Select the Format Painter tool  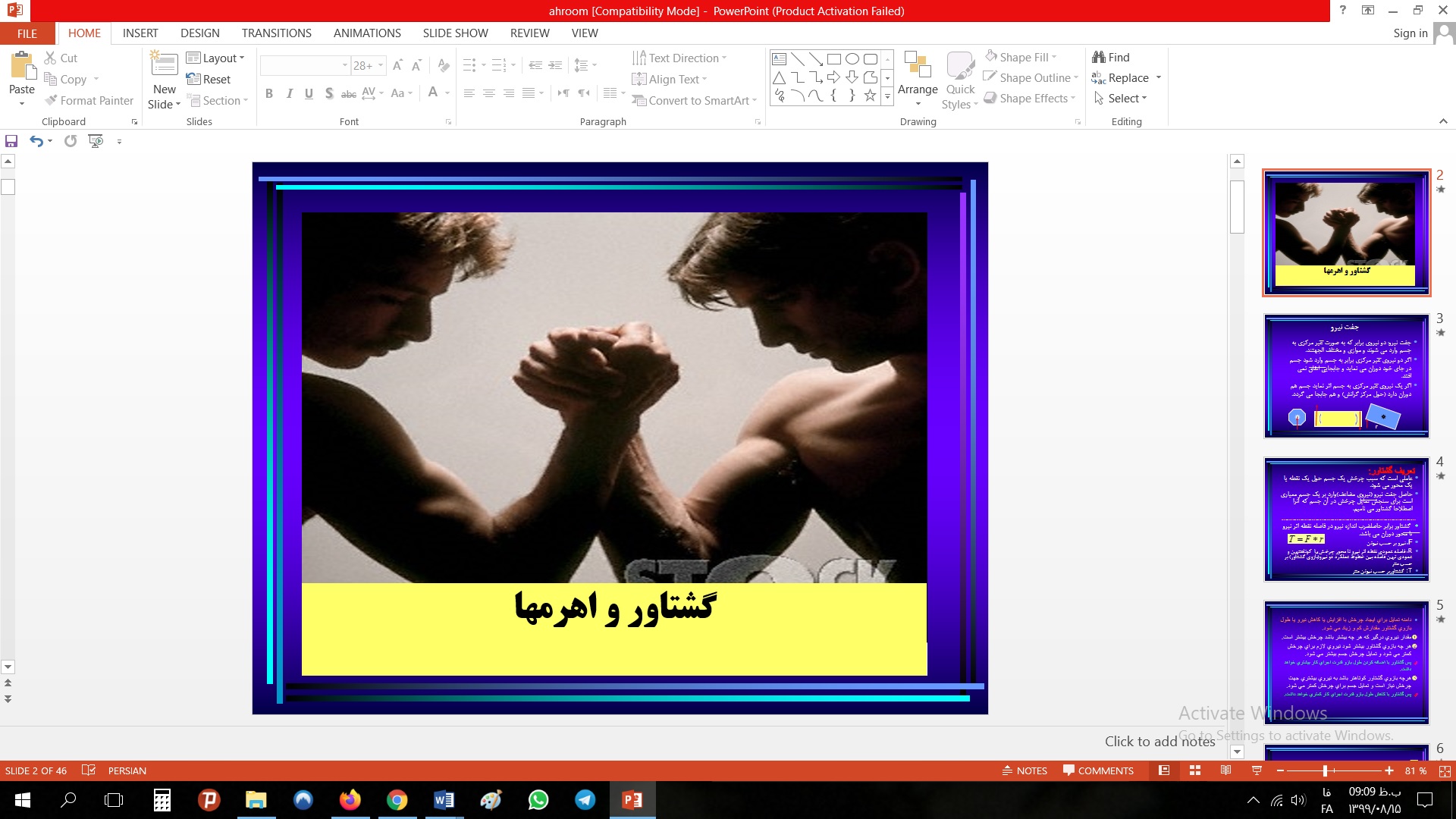tap(89, 100)
